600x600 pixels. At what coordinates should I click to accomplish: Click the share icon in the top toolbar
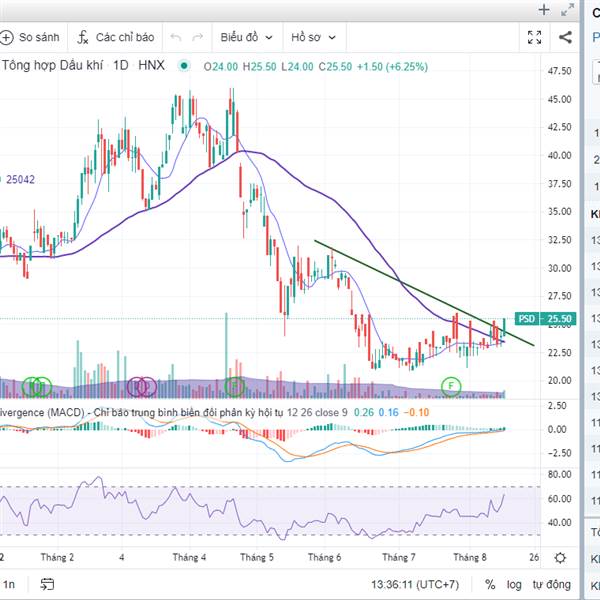pyautogui.click(x=565, y=38)
